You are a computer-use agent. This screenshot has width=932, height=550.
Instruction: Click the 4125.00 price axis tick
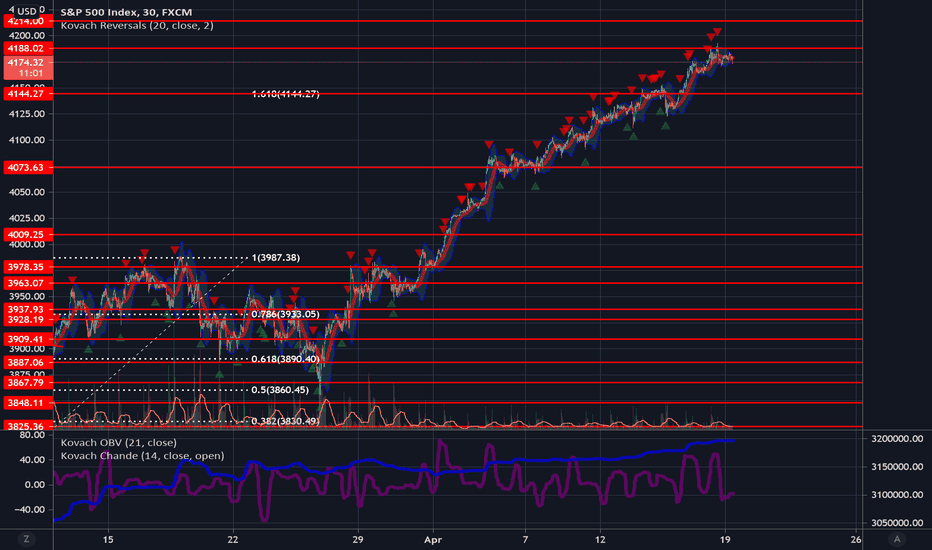[x=27, y=114]
